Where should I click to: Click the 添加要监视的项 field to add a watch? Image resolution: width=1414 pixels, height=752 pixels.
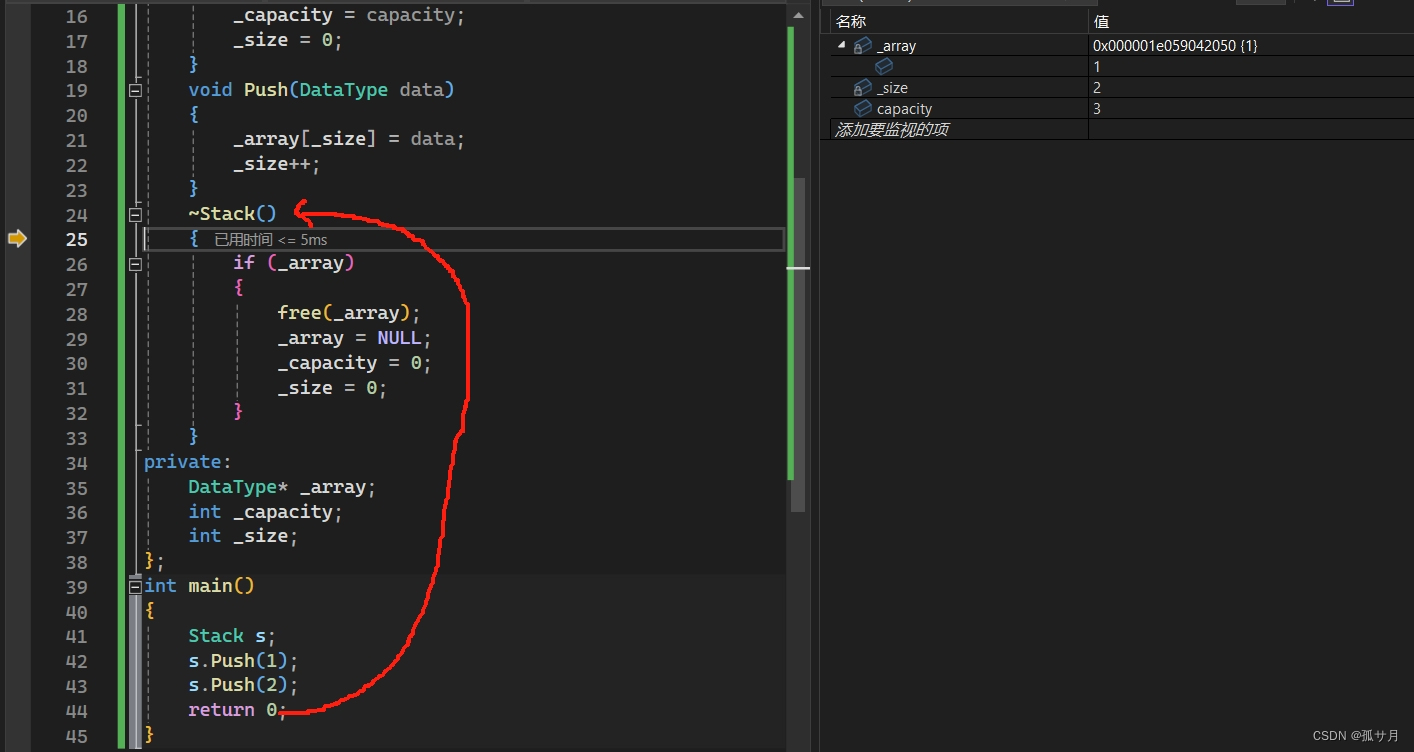click(959, 129)
